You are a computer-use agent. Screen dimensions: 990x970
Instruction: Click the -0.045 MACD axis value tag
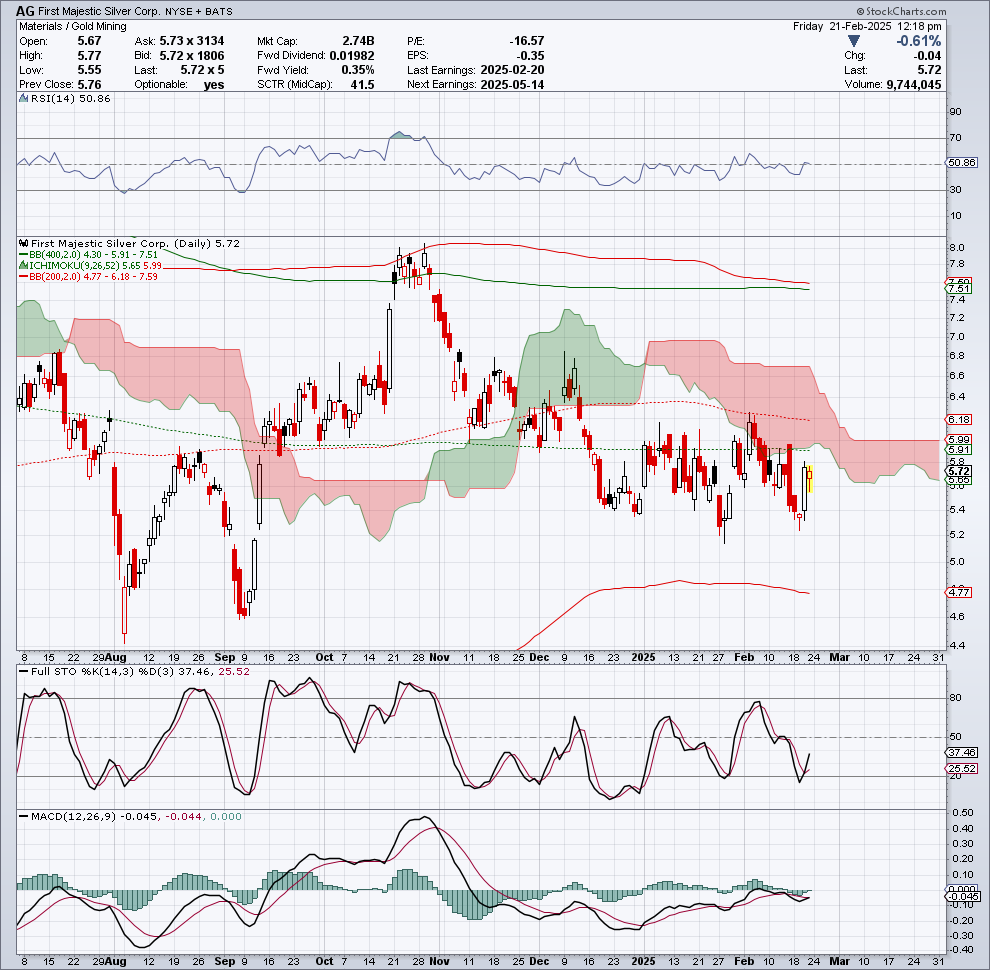pyautogui.click(x=964, y=897)
